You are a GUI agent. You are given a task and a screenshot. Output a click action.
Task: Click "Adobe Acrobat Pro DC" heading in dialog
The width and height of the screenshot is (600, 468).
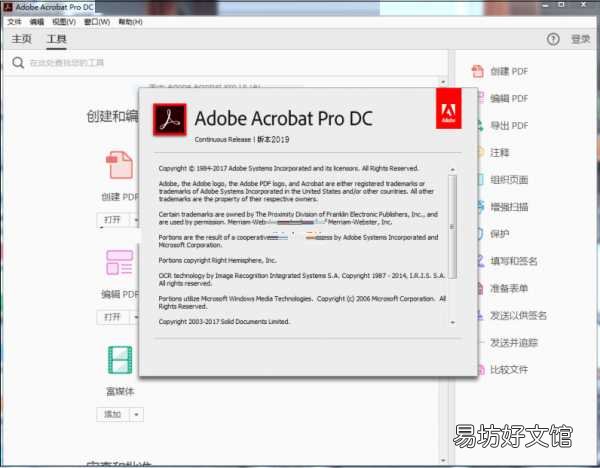pos(284,118)
